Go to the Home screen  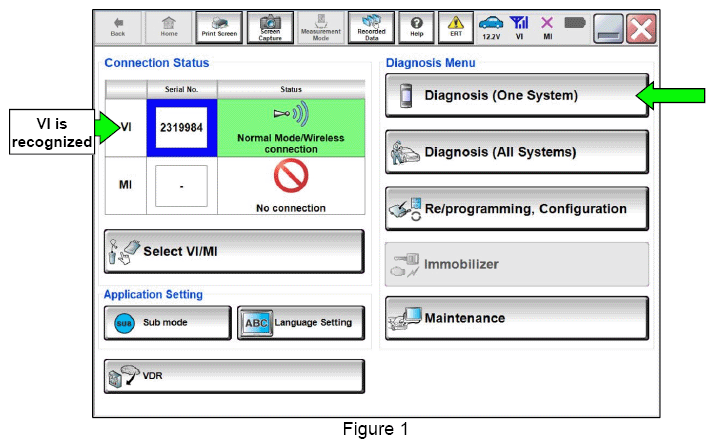pos(168,28)
